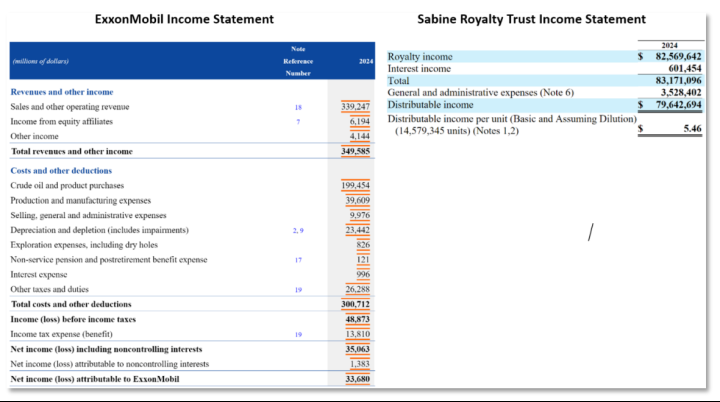Click the value 23,442
This screenshot has width=720, height=402.
click(358, 230)
